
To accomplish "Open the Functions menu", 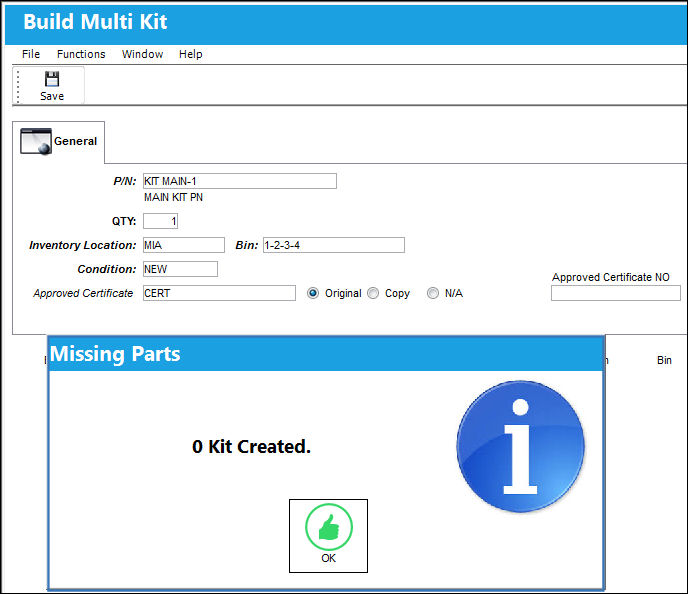I will click(x=81, y=54).
